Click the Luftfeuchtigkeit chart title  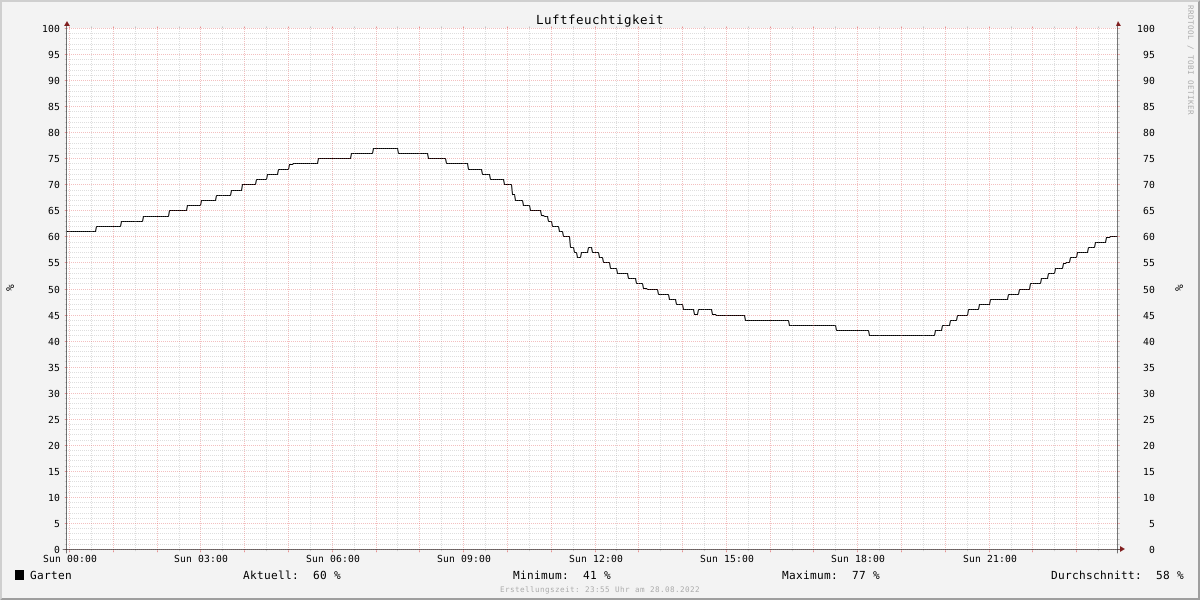599,20
